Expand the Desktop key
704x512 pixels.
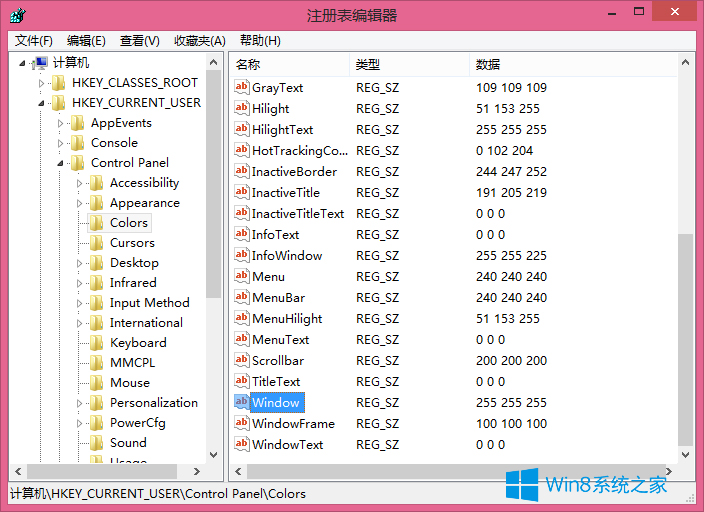[79, 263]
